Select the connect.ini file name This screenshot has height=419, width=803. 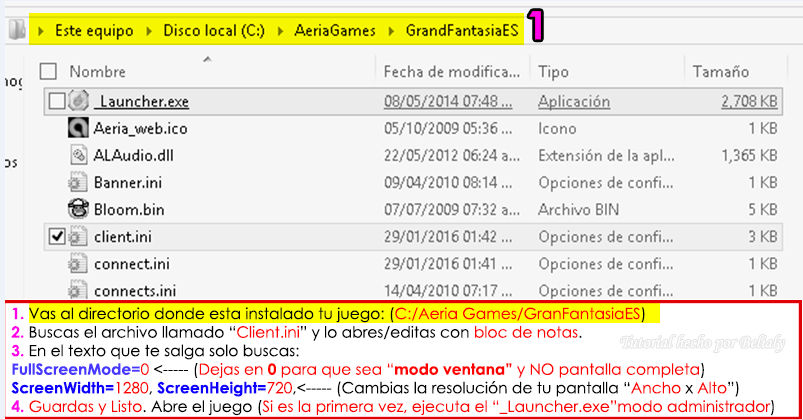tap(132, 264)
